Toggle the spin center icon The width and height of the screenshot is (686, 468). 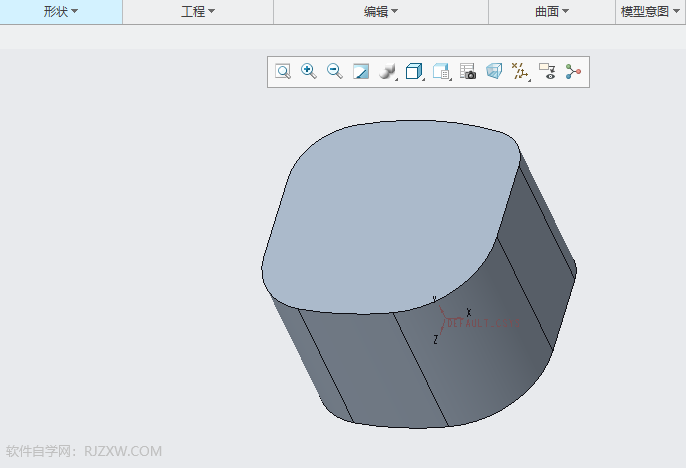[572, 71]
